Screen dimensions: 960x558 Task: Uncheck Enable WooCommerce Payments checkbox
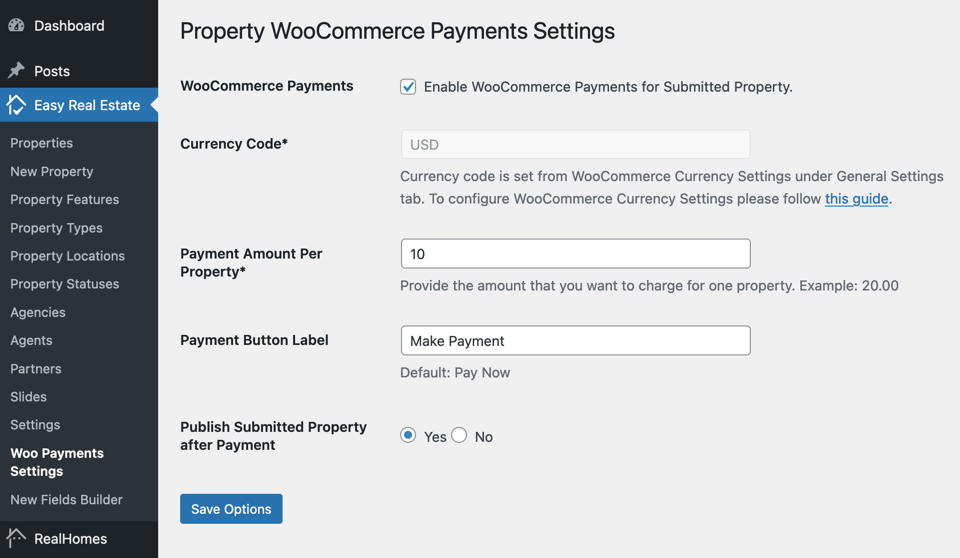(408, 87)
